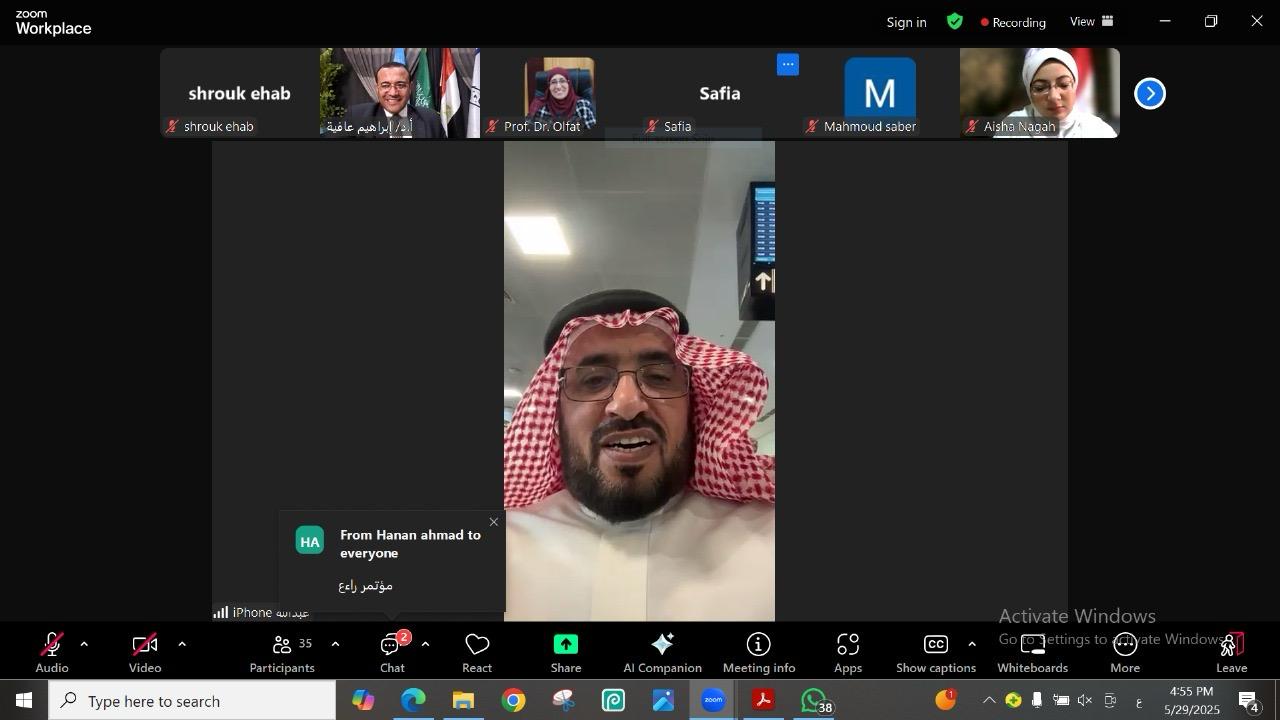Open the Apps panel
Image resolution: width=1280 pixels, height=720 pixels.
pyautogui.click(x=848, y=652)
